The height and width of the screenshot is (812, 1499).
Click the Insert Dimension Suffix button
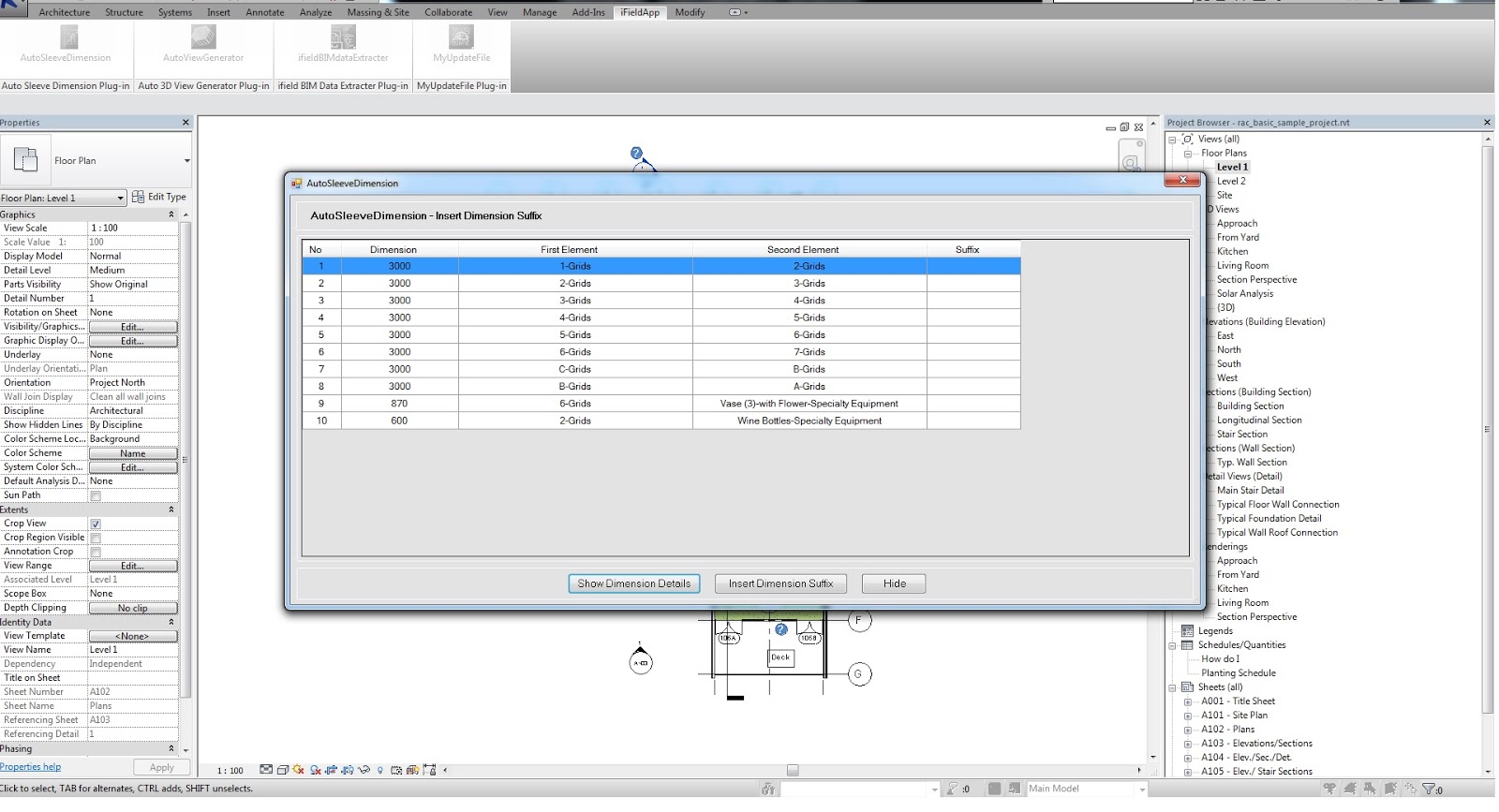tap(781, 583)
